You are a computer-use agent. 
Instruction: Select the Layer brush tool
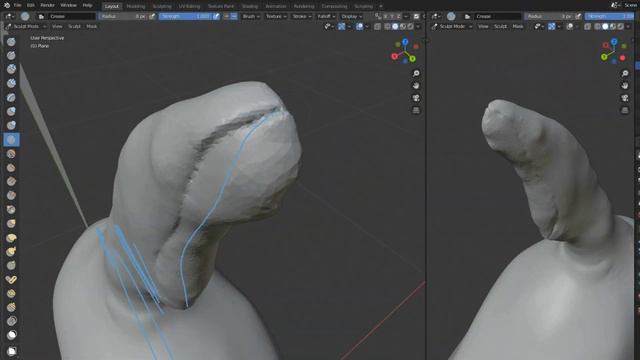coord(11,98)
